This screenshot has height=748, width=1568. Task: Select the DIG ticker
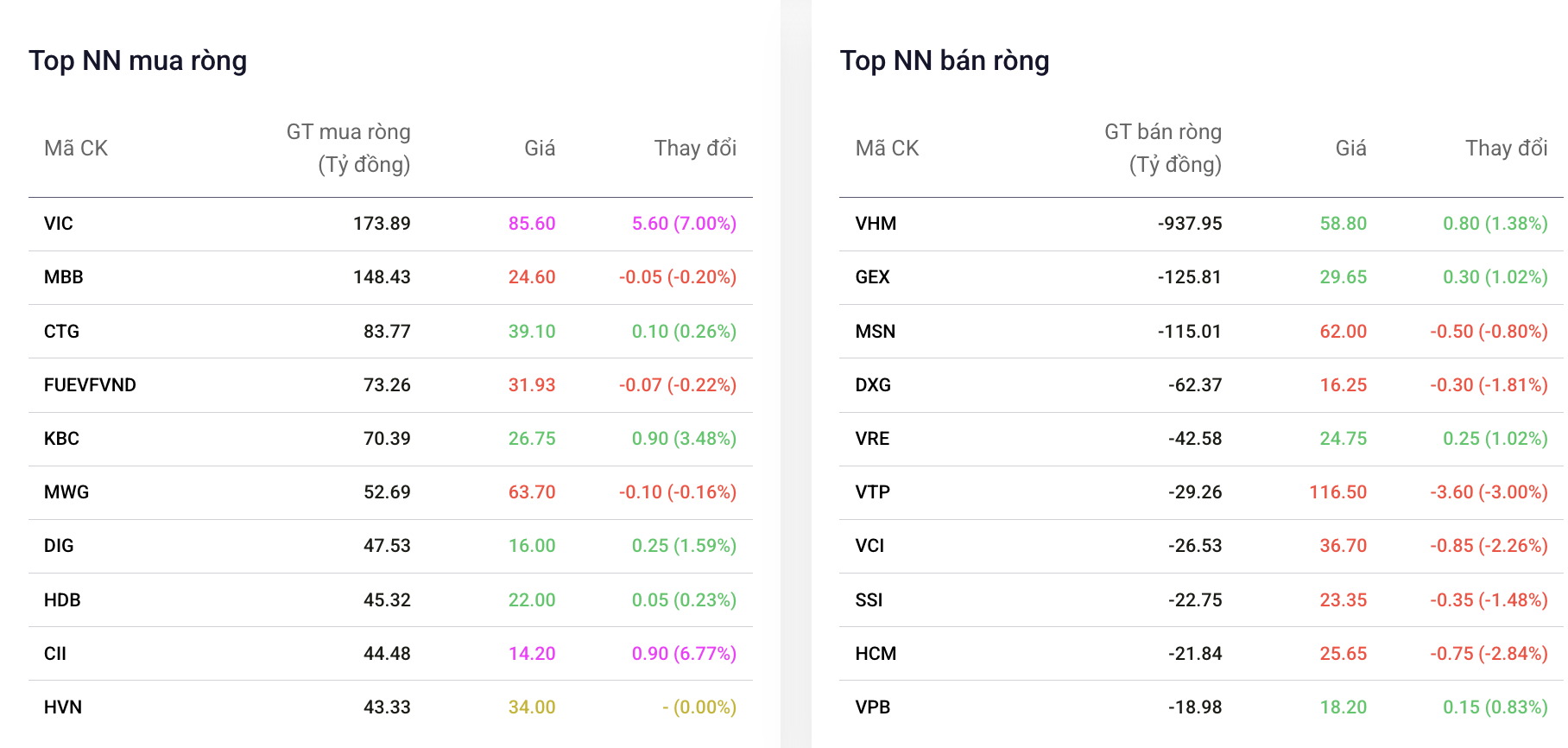coord(59,546)
